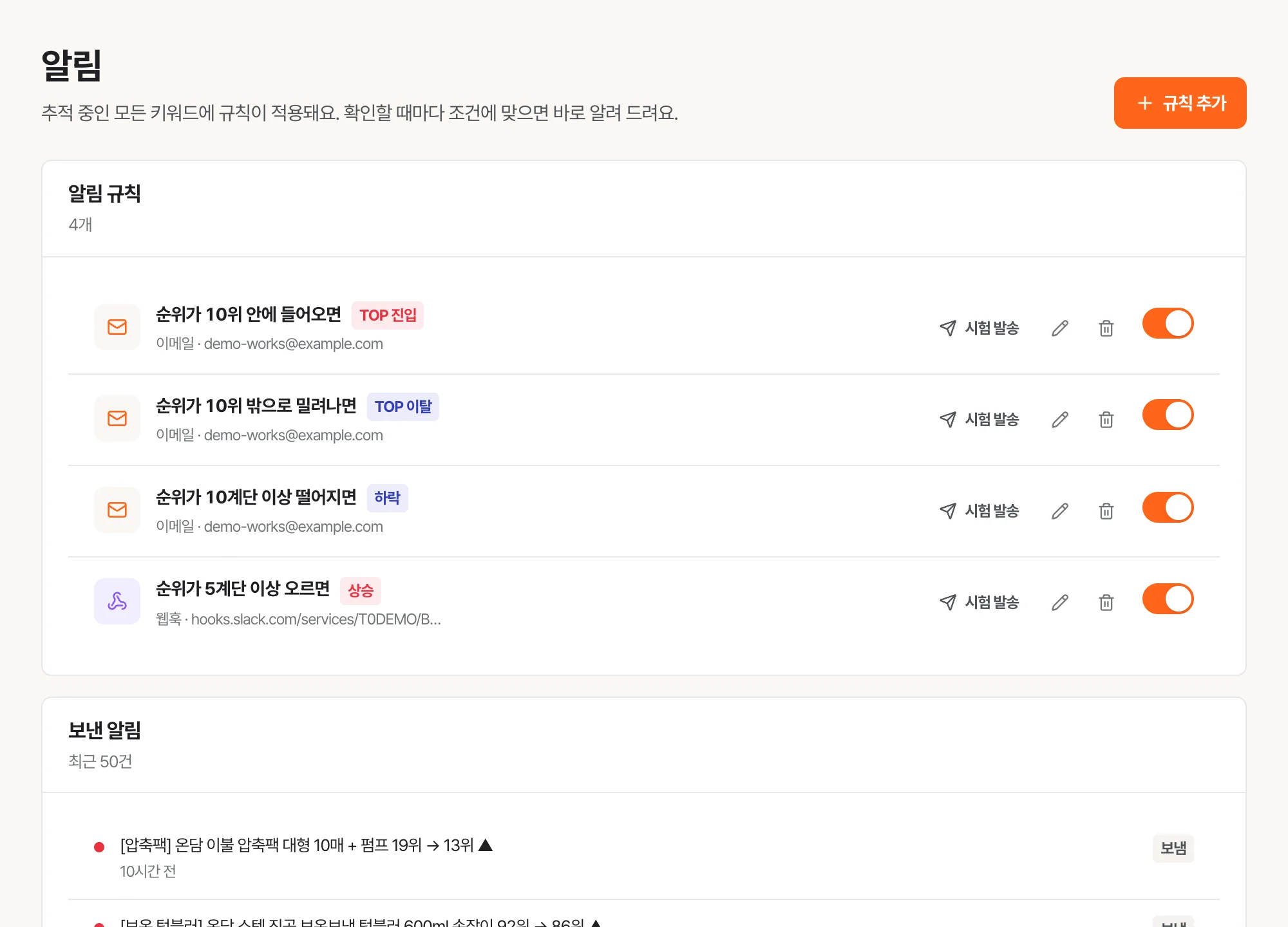Screen dimensions: 1288x927
Task: Disable the '10계단 이상 떨어지면' rule switch
Action: (1168, 508)
